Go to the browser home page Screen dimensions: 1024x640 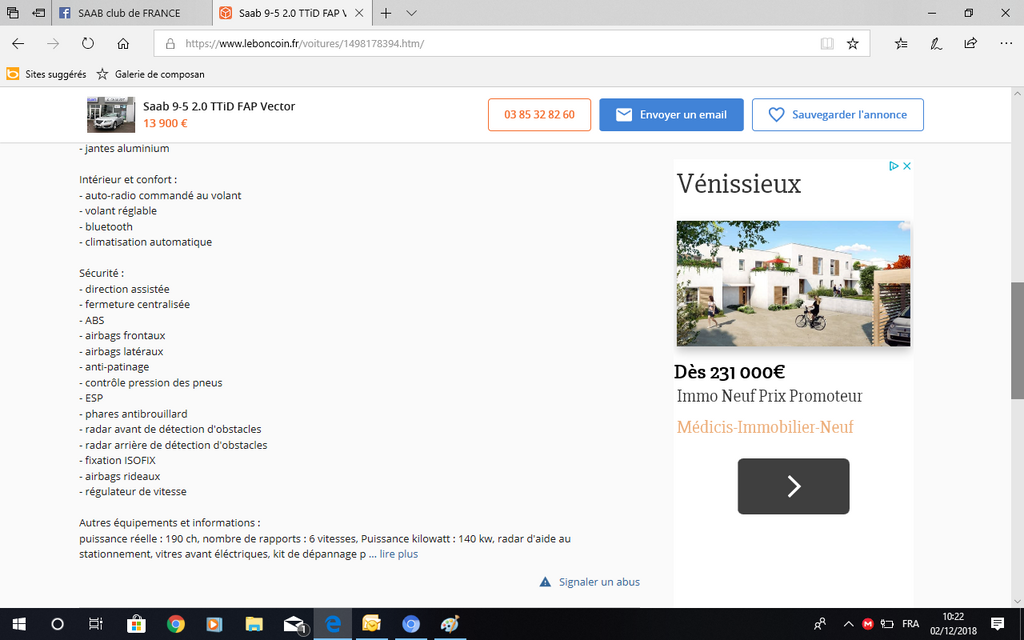click(123, 44)
